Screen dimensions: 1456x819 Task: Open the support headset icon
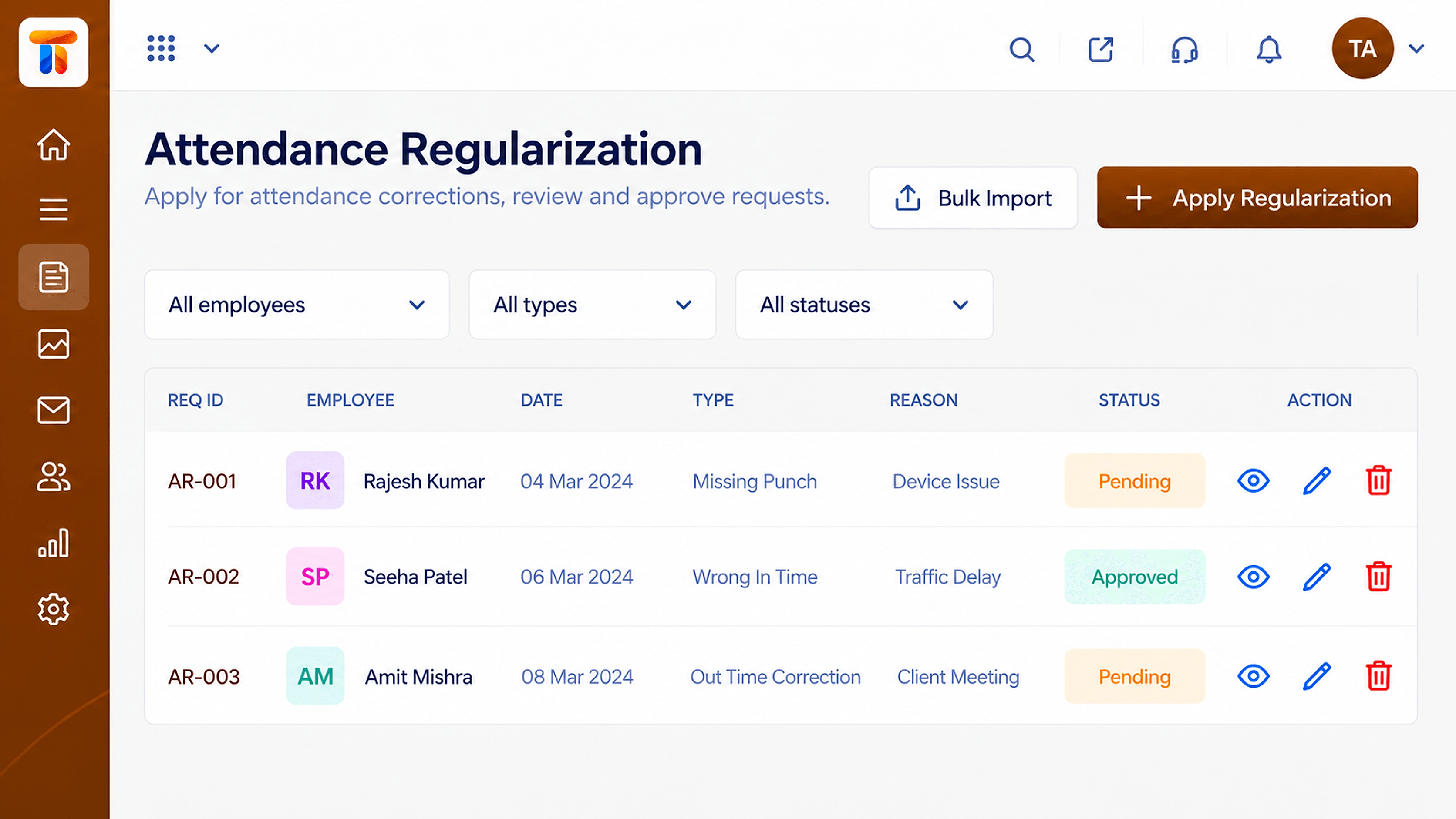pyautogui.click(x=1185, y=50)
